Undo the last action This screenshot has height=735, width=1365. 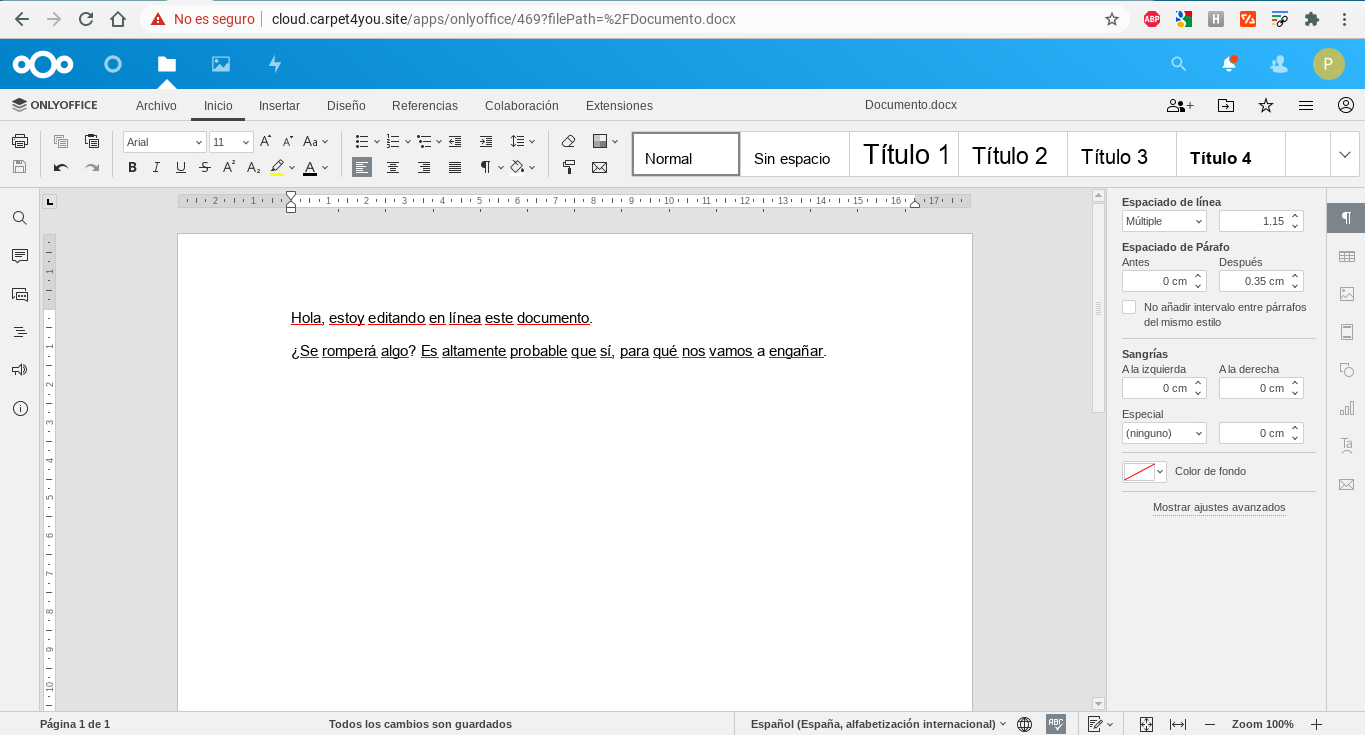[x=61, y=167]
